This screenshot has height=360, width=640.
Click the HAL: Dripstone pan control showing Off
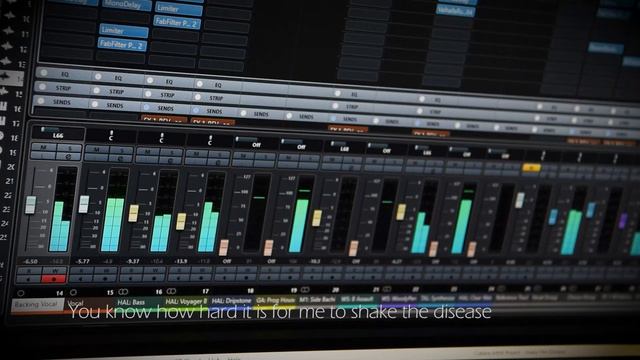tap(256, 142)
